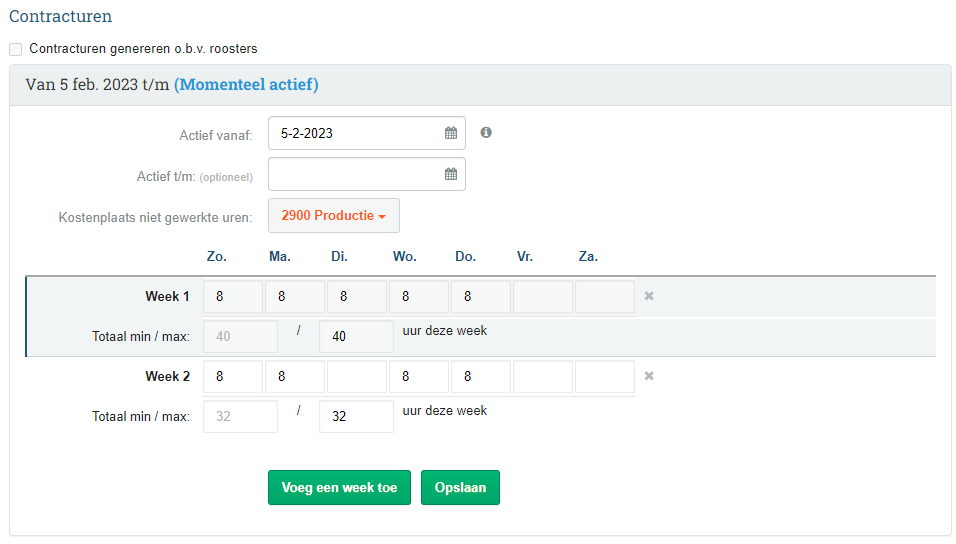Click Week 1 Sunday hours field

(232, 296)
